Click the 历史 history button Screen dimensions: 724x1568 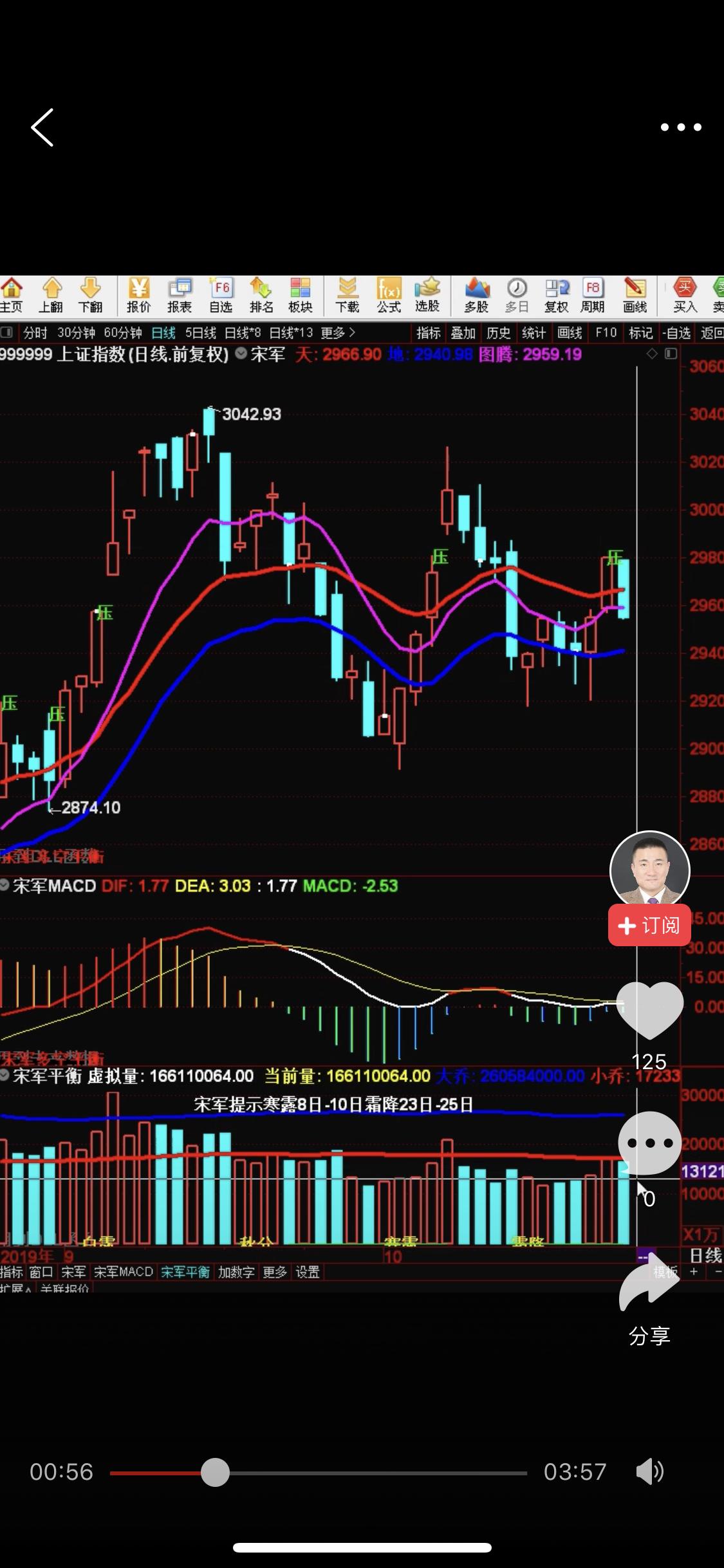click(x=498, y=333)
